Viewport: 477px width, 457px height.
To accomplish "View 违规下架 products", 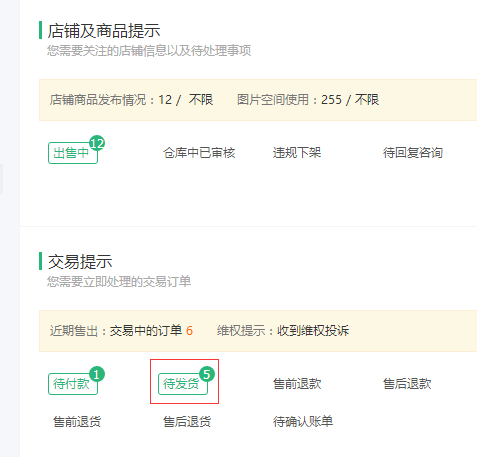I will (x=297, y=153).
